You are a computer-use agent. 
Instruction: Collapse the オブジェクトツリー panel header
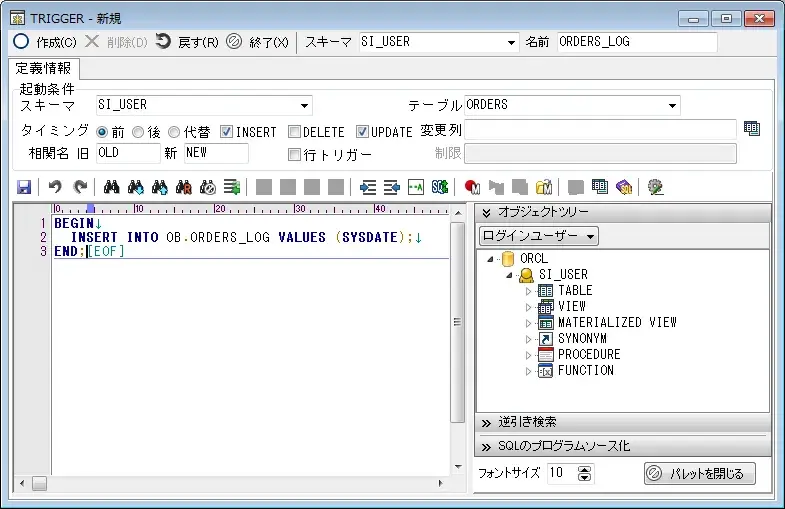click(x=623, y=213)
